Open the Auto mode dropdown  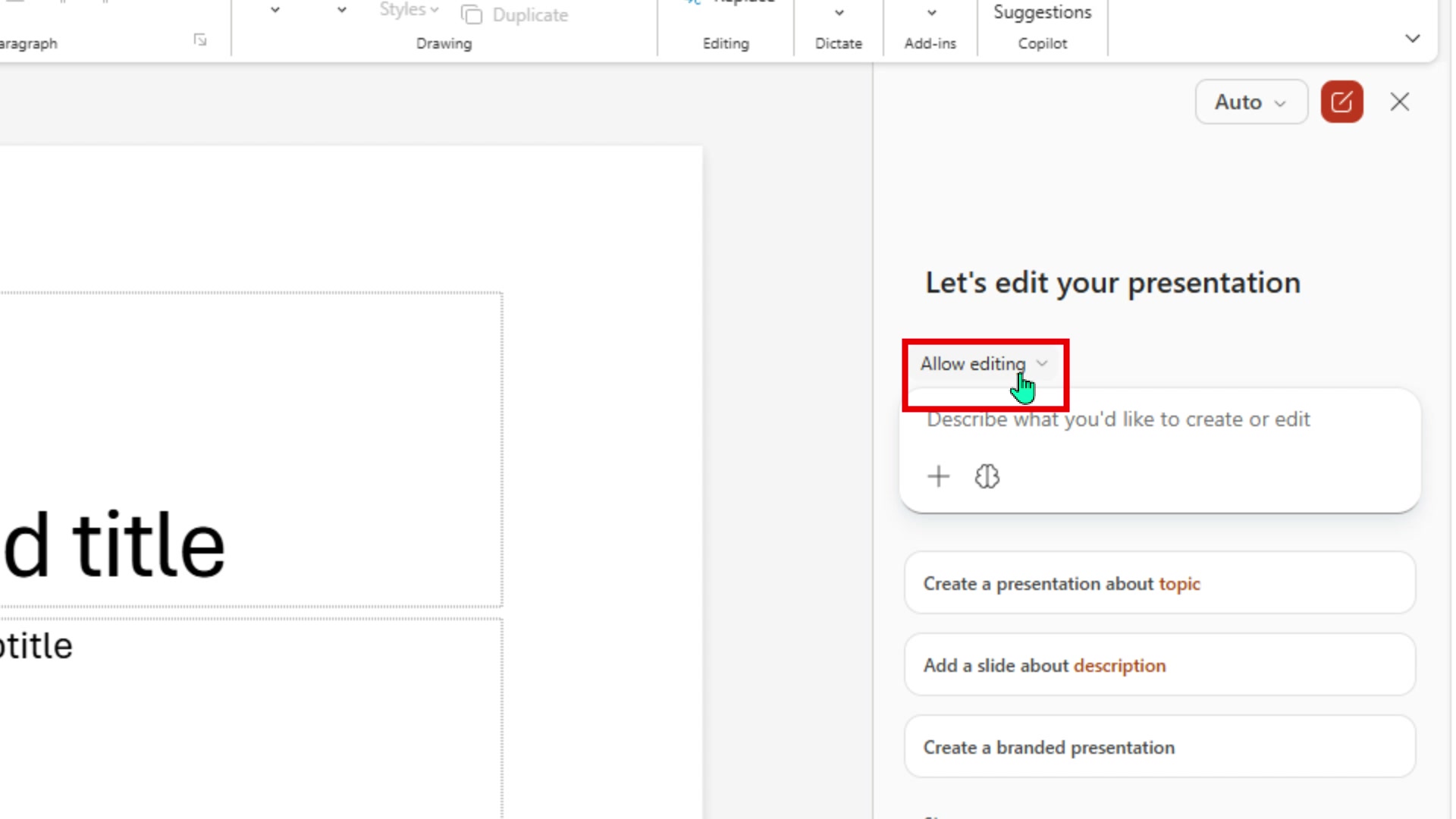pyautogui.click(x=1251, y=102)
